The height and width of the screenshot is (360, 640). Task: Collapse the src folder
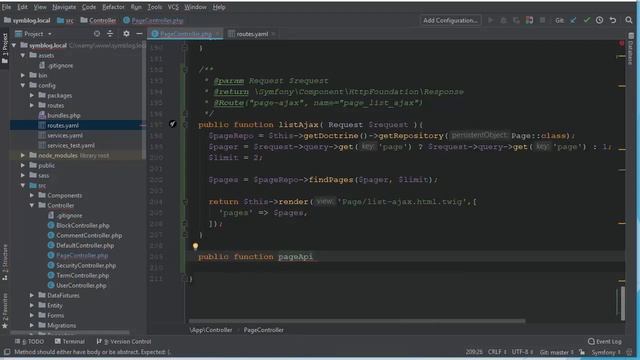[23, 186]
